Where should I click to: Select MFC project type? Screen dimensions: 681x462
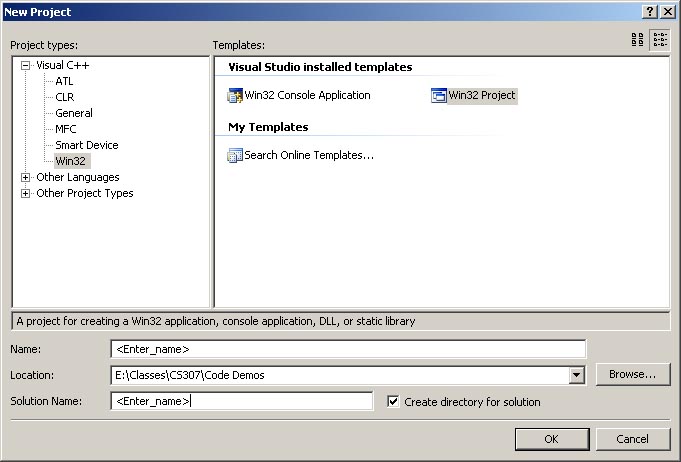pyautogui.click(x=66, y=129)
